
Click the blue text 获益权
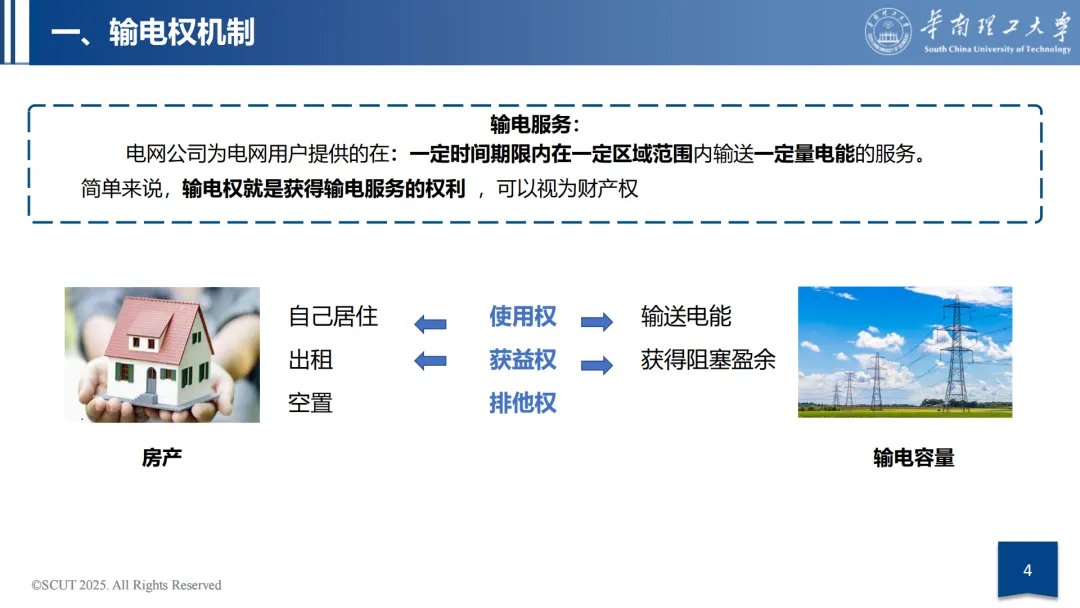click(523, 359)
